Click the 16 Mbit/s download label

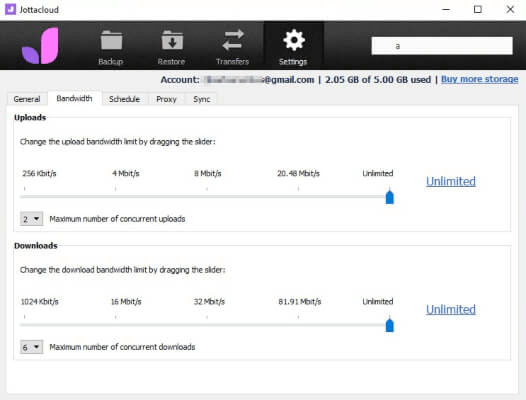(x=126, y=302)
